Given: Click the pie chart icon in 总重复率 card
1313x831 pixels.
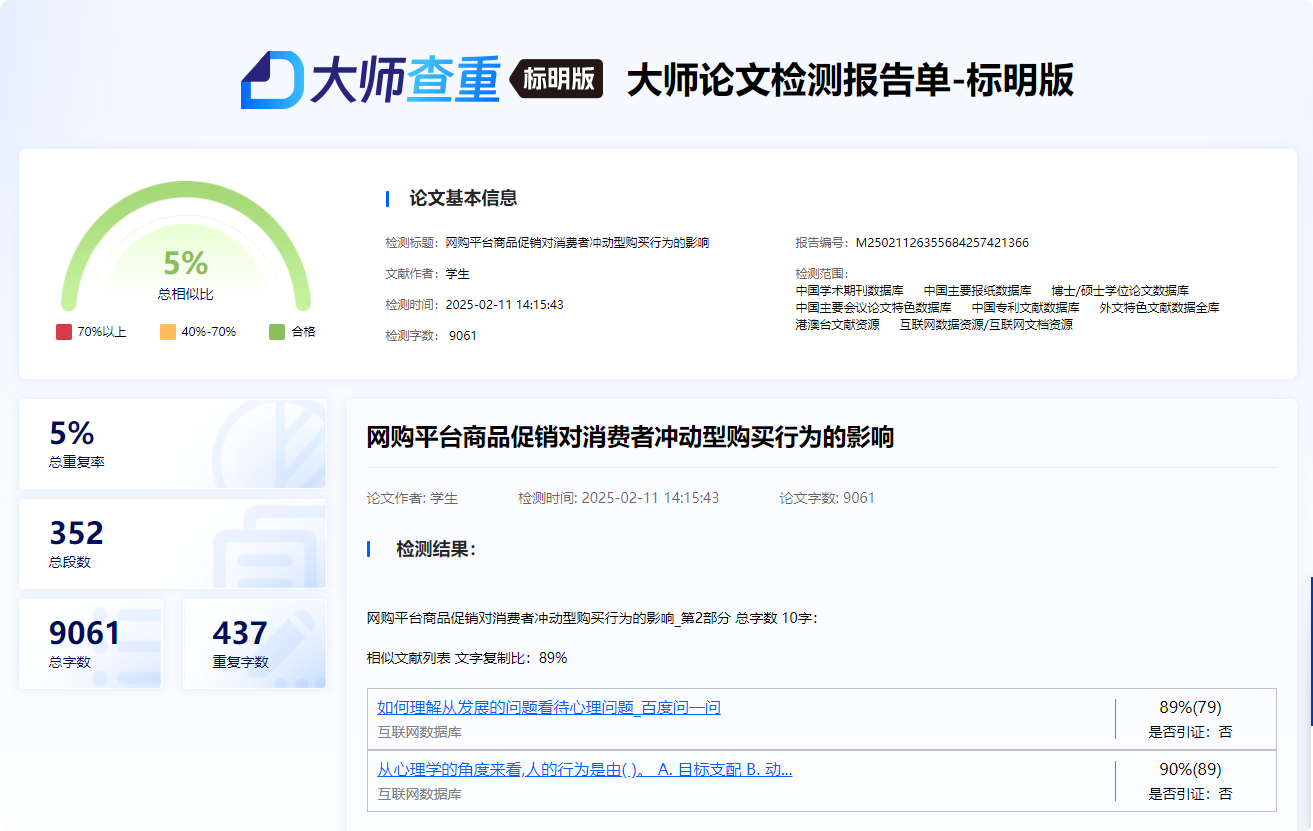Looking at the screenshot, I should coord(268,443).
